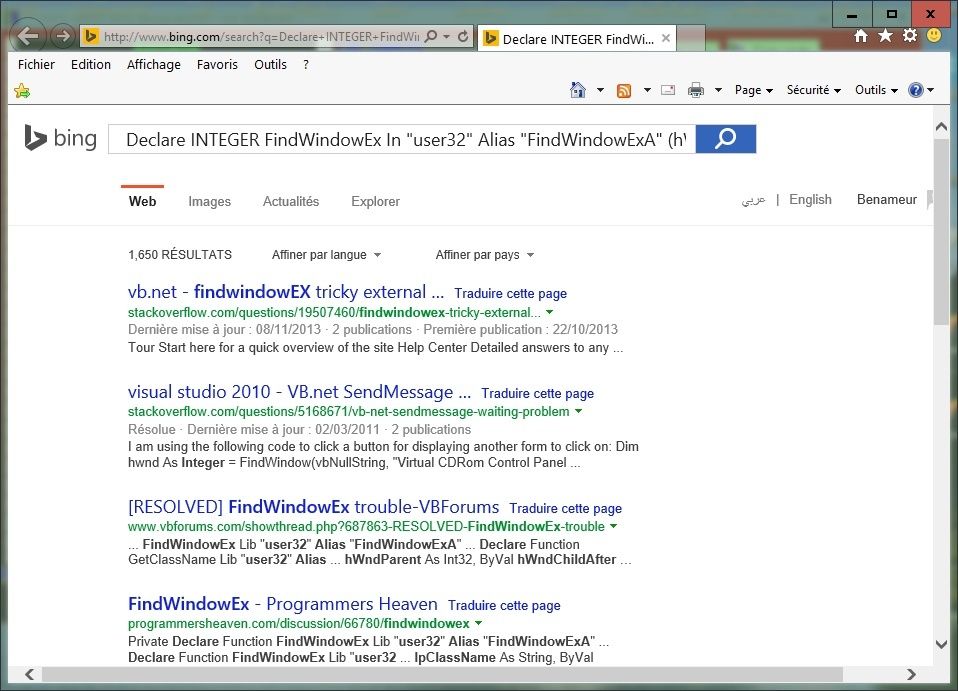Open Affiner par pays dropdown
The width and height of the screenshot is (958, 691).
click(x=484, y=255)
